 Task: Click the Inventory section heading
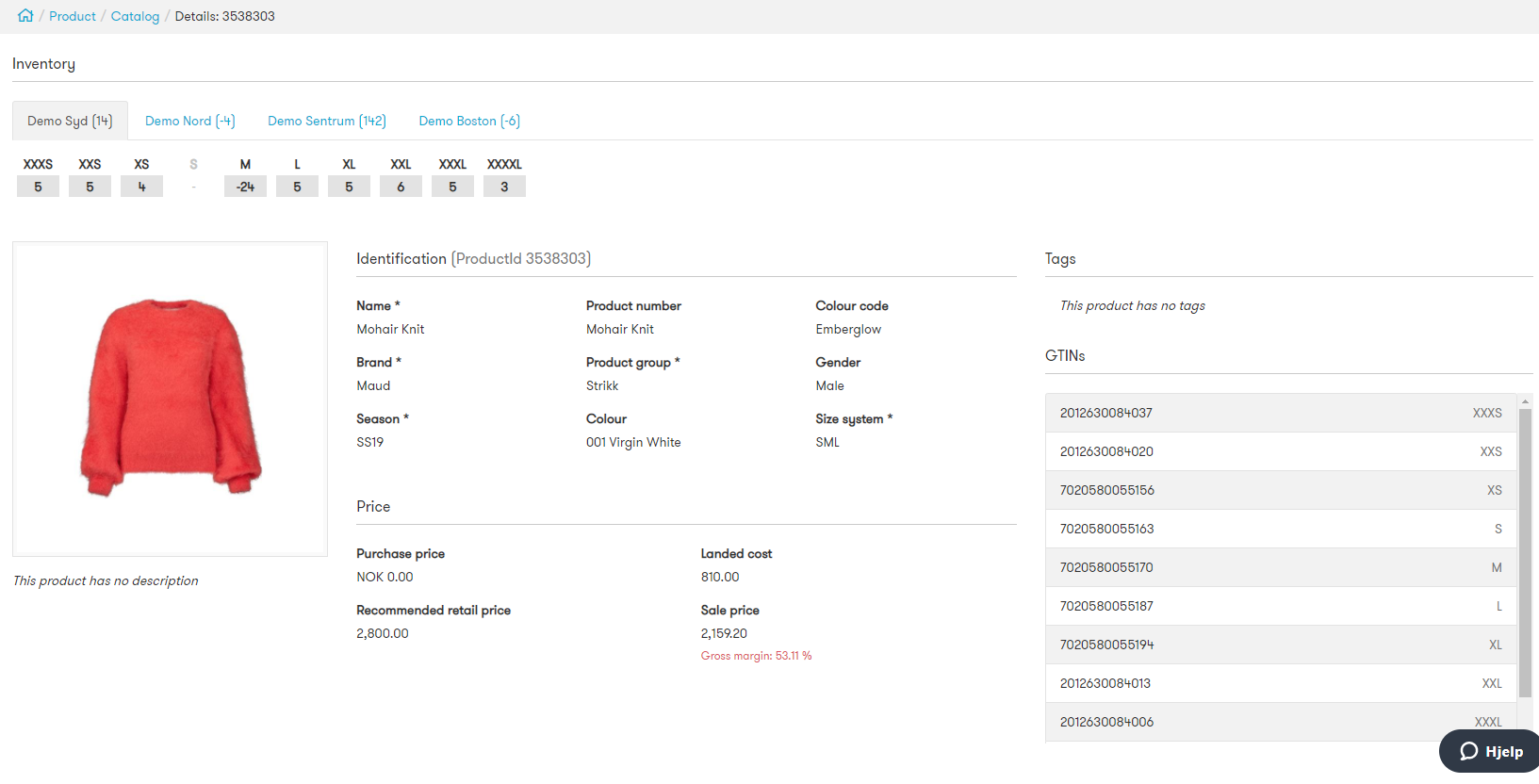click(43, 63)
